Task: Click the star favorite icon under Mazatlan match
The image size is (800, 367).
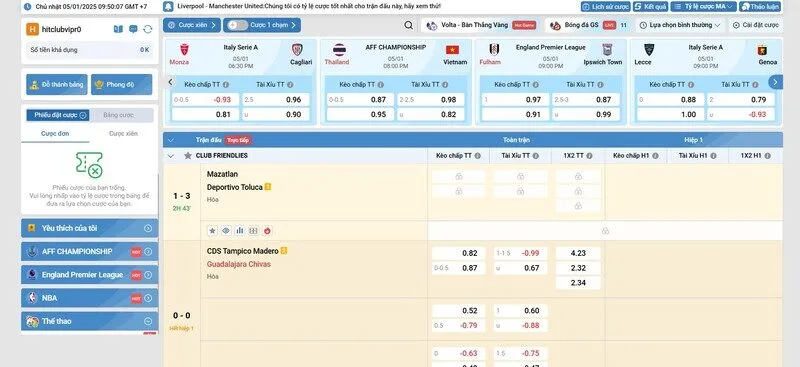Action: tap(212, 231)
